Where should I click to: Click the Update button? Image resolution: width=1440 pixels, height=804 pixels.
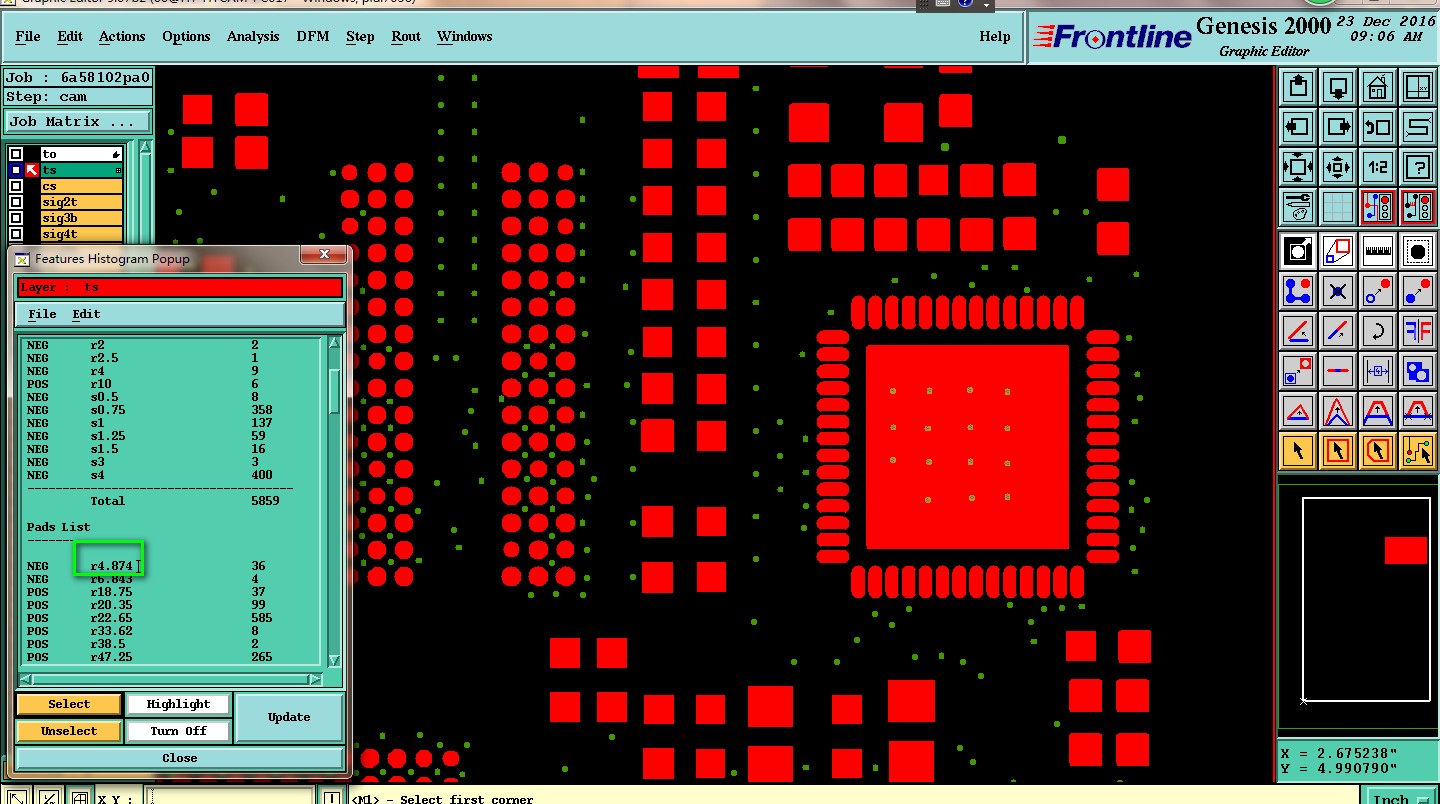[289, 717]
